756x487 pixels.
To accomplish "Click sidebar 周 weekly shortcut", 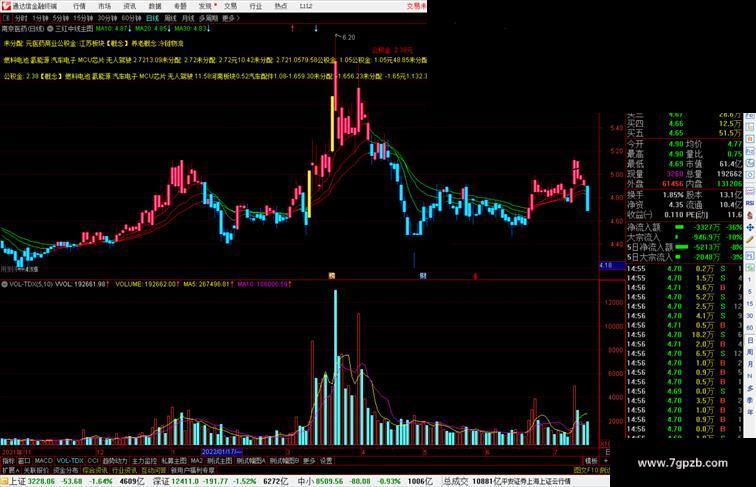I will click(750, 352).
